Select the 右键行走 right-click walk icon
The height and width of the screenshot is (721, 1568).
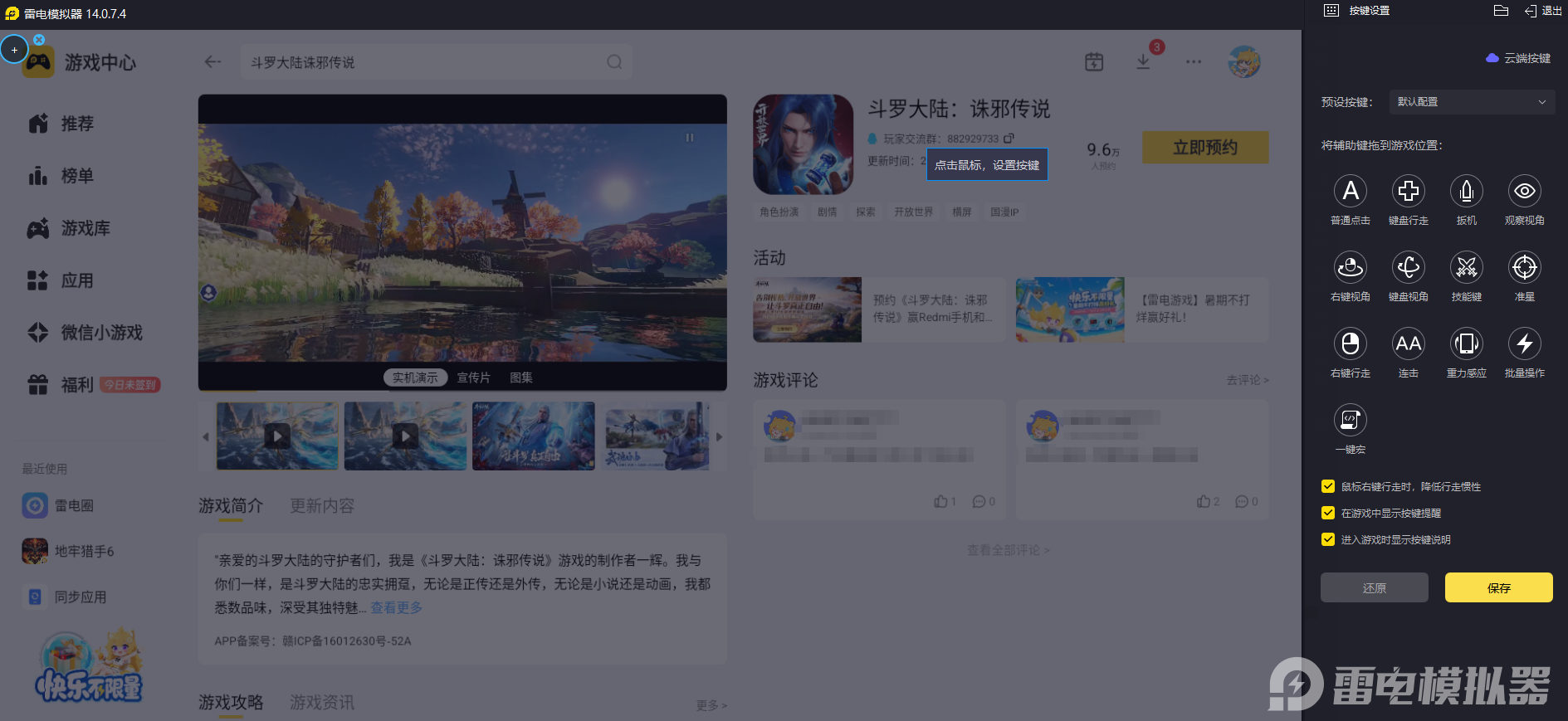point(1351,343)
